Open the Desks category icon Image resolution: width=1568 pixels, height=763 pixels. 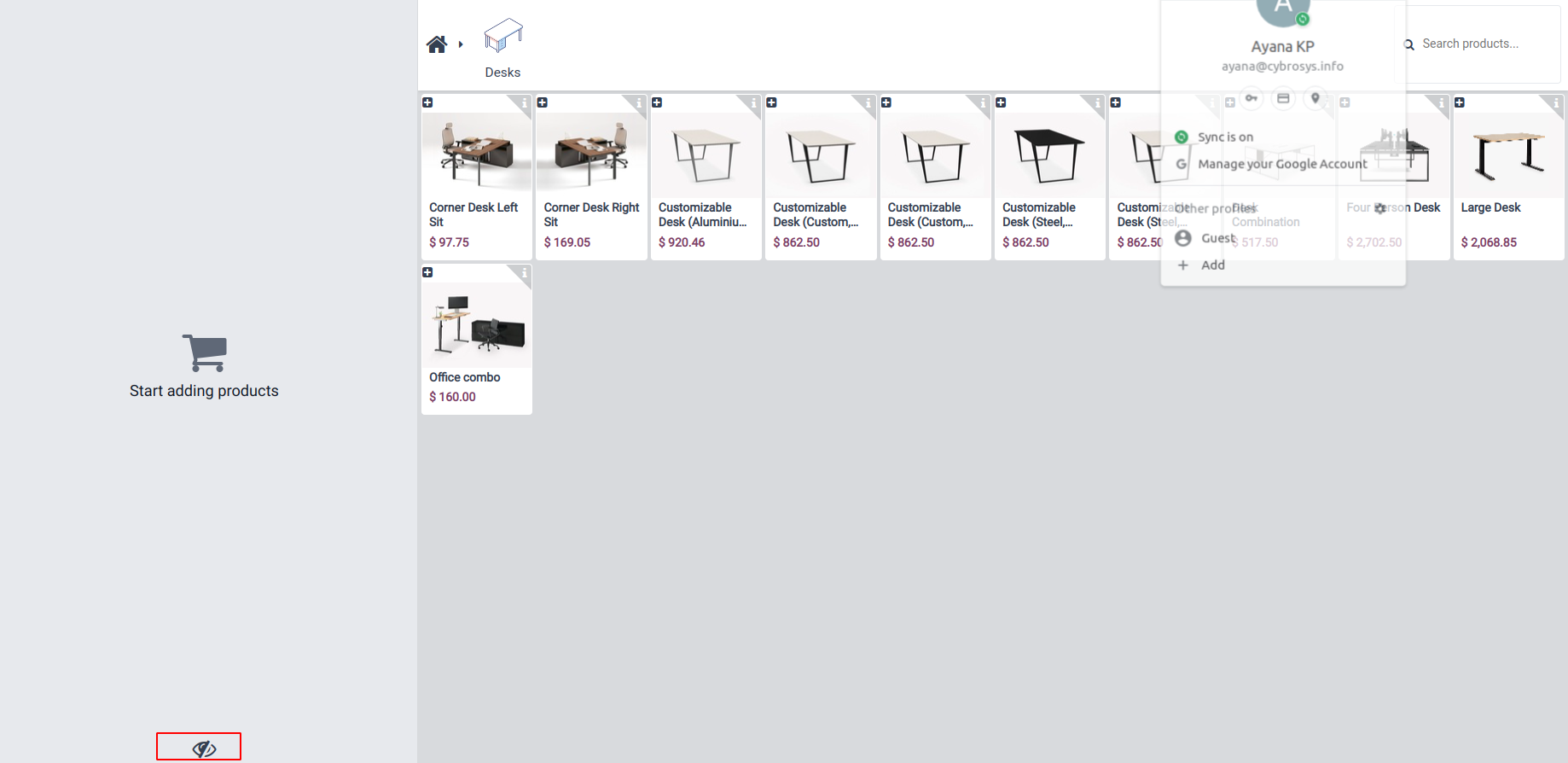coord(503,36)
